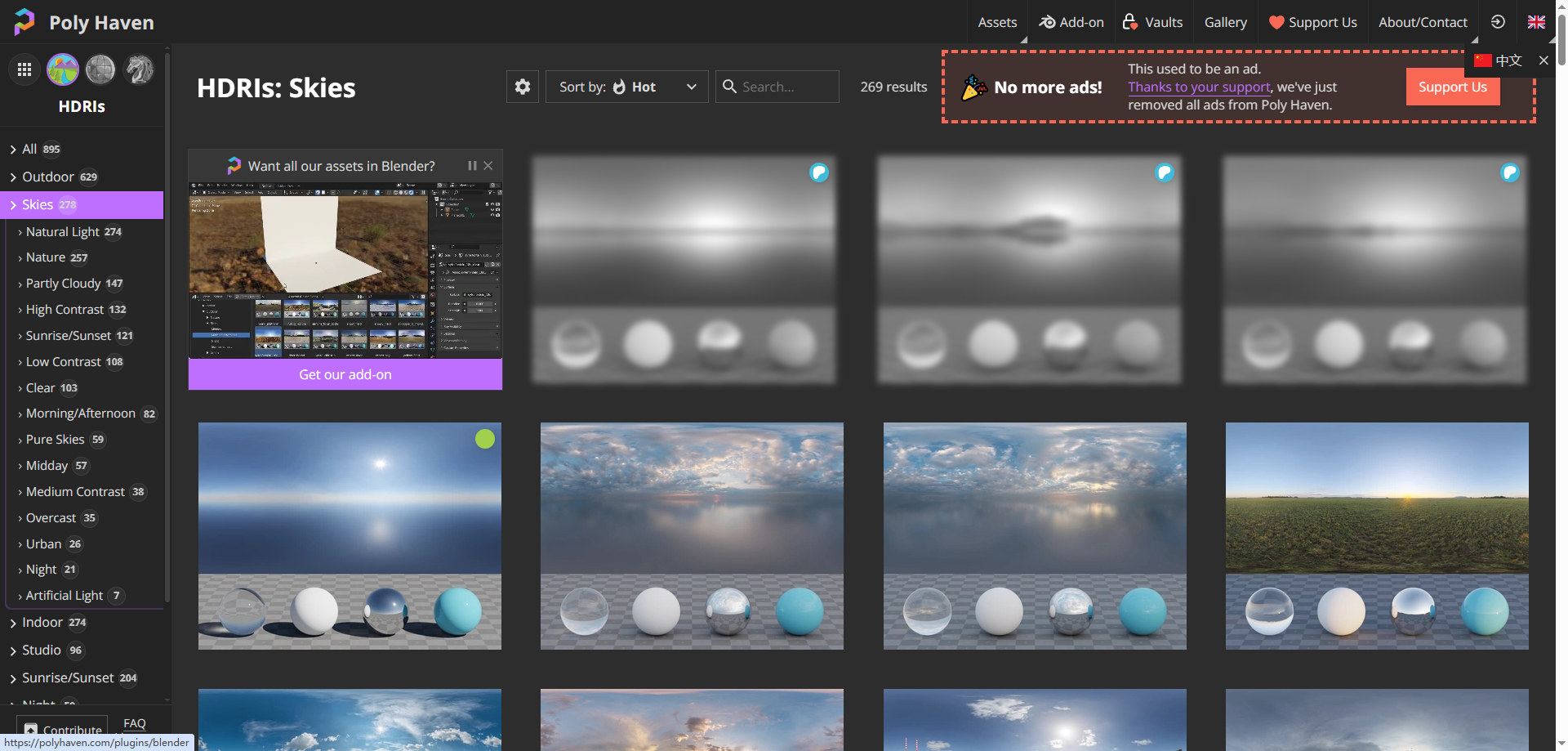Open the login arrow icon in top bar

[1497, 22]
